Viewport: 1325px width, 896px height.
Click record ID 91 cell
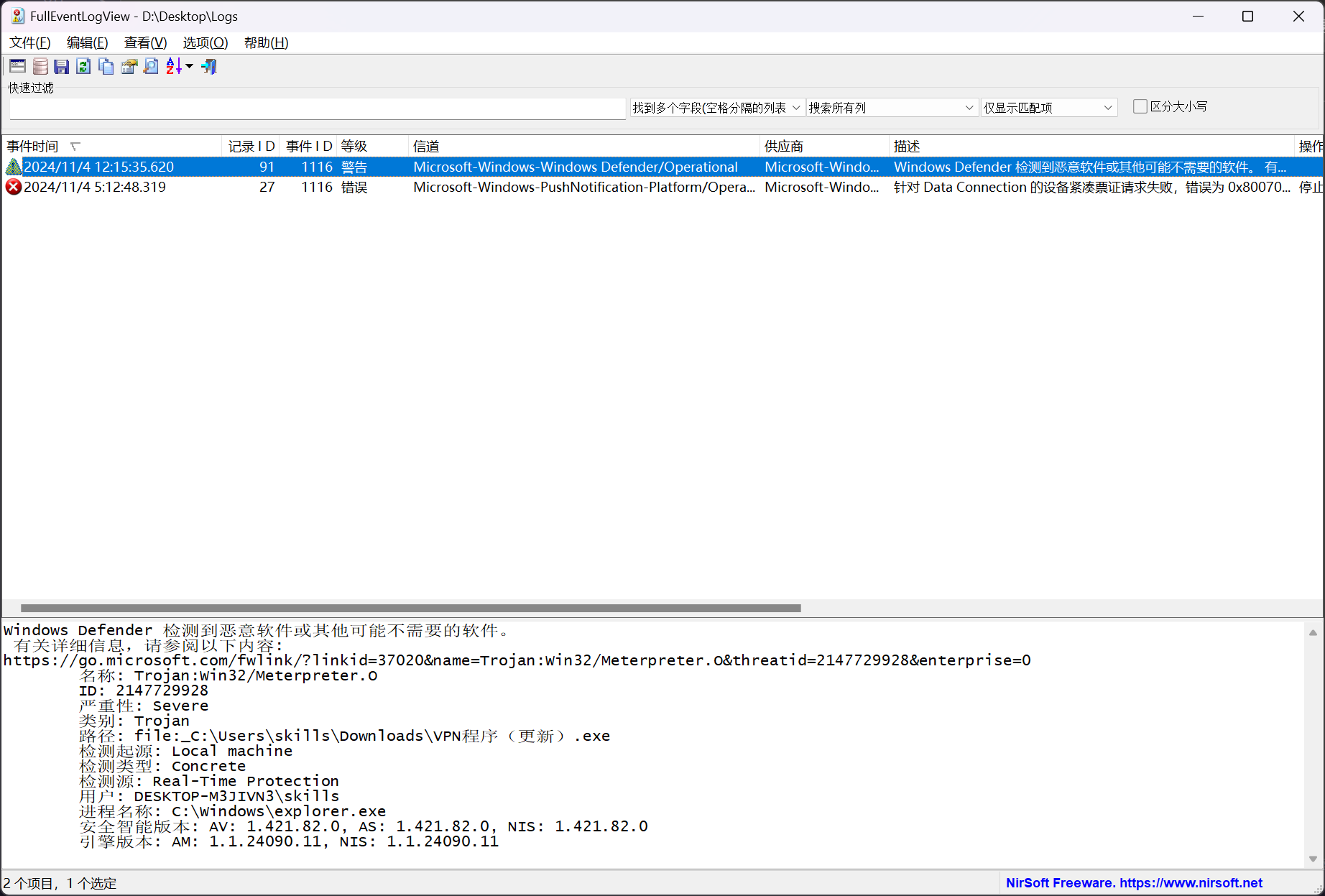267,167
